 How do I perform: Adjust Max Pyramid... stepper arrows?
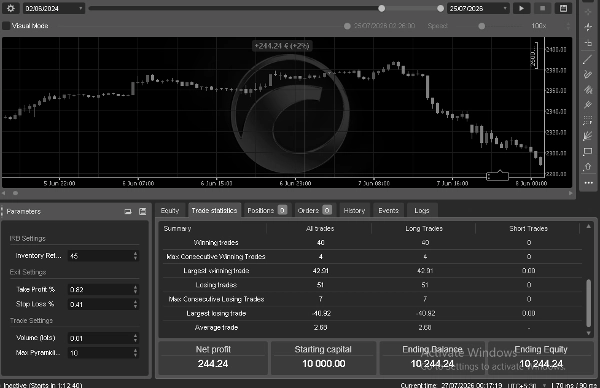coord(135,353)
